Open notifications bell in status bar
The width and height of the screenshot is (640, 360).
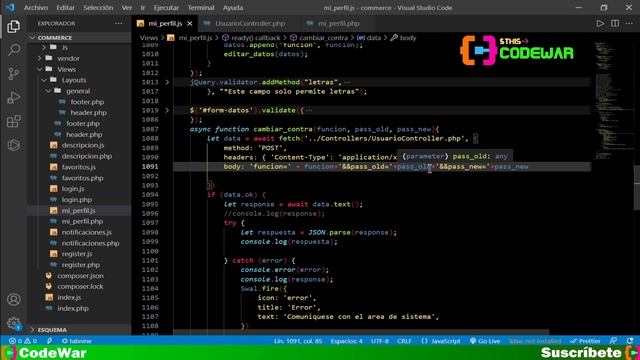point(630,341)
